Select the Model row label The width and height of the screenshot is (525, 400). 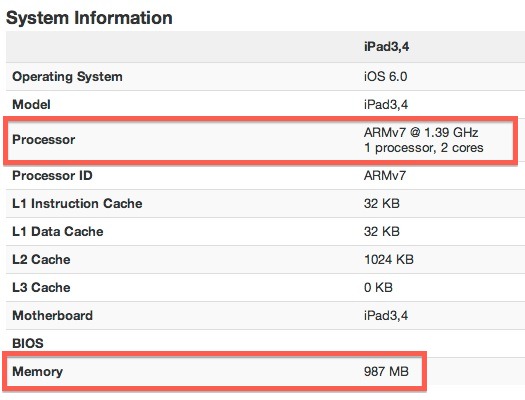31,105
